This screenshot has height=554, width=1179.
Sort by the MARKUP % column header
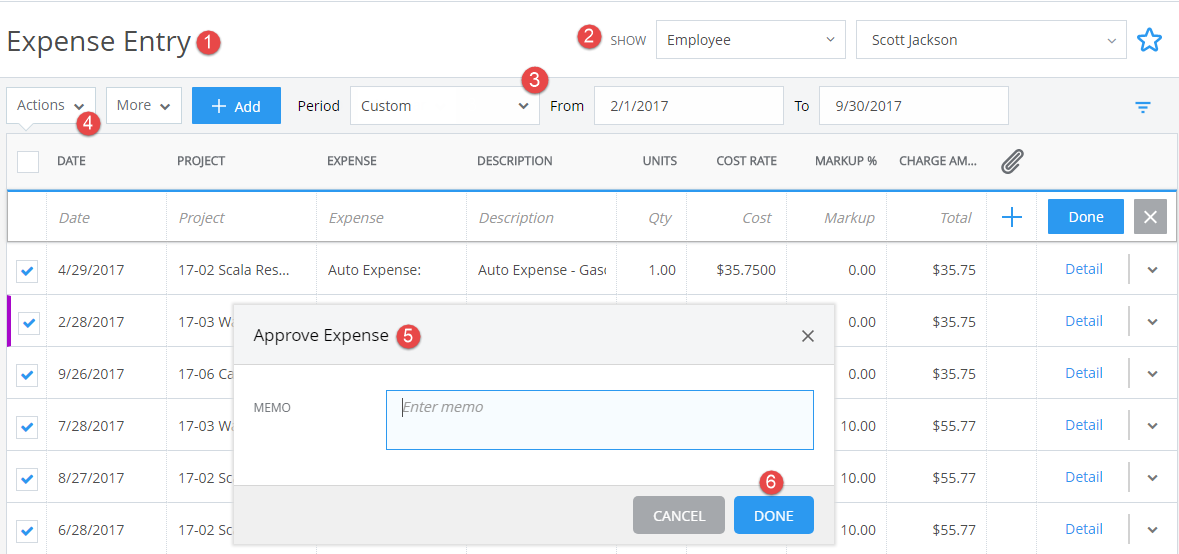coord(846,161)
